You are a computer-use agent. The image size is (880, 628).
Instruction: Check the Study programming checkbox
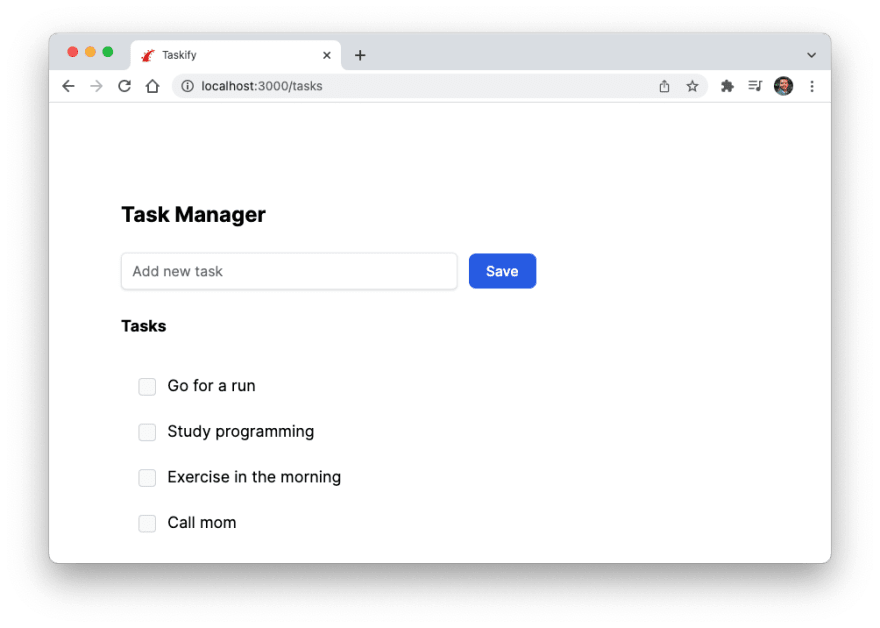[x=147, y=432]
